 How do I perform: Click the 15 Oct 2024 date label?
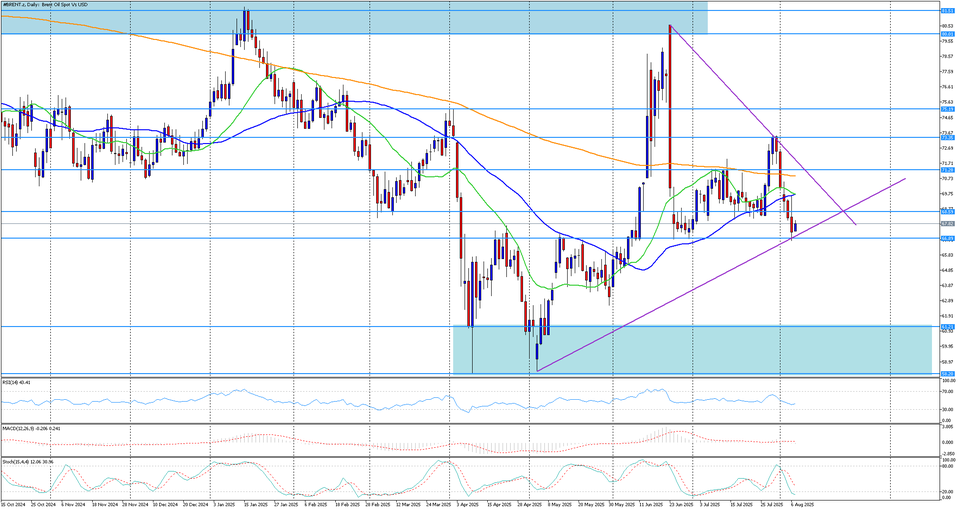pos(15,504)
